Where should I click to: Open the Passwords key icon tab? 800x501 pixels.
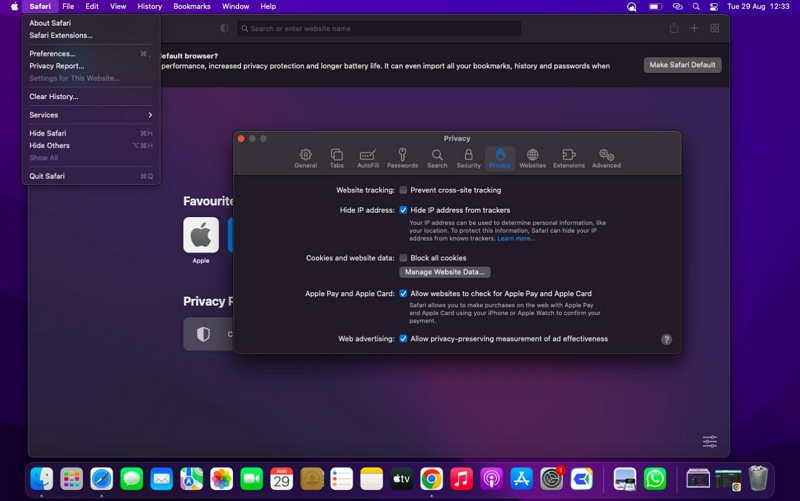click(x=402, y=159)
